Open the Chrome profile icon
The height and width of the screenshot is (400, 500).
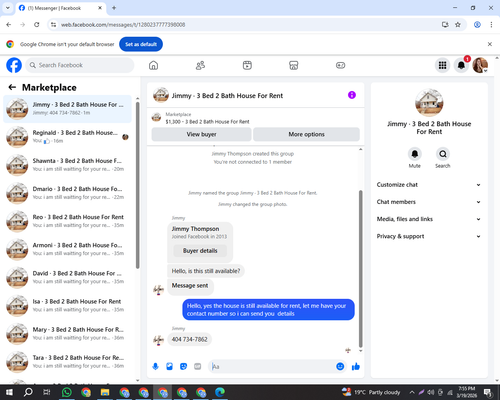click(x=477, y=25)
